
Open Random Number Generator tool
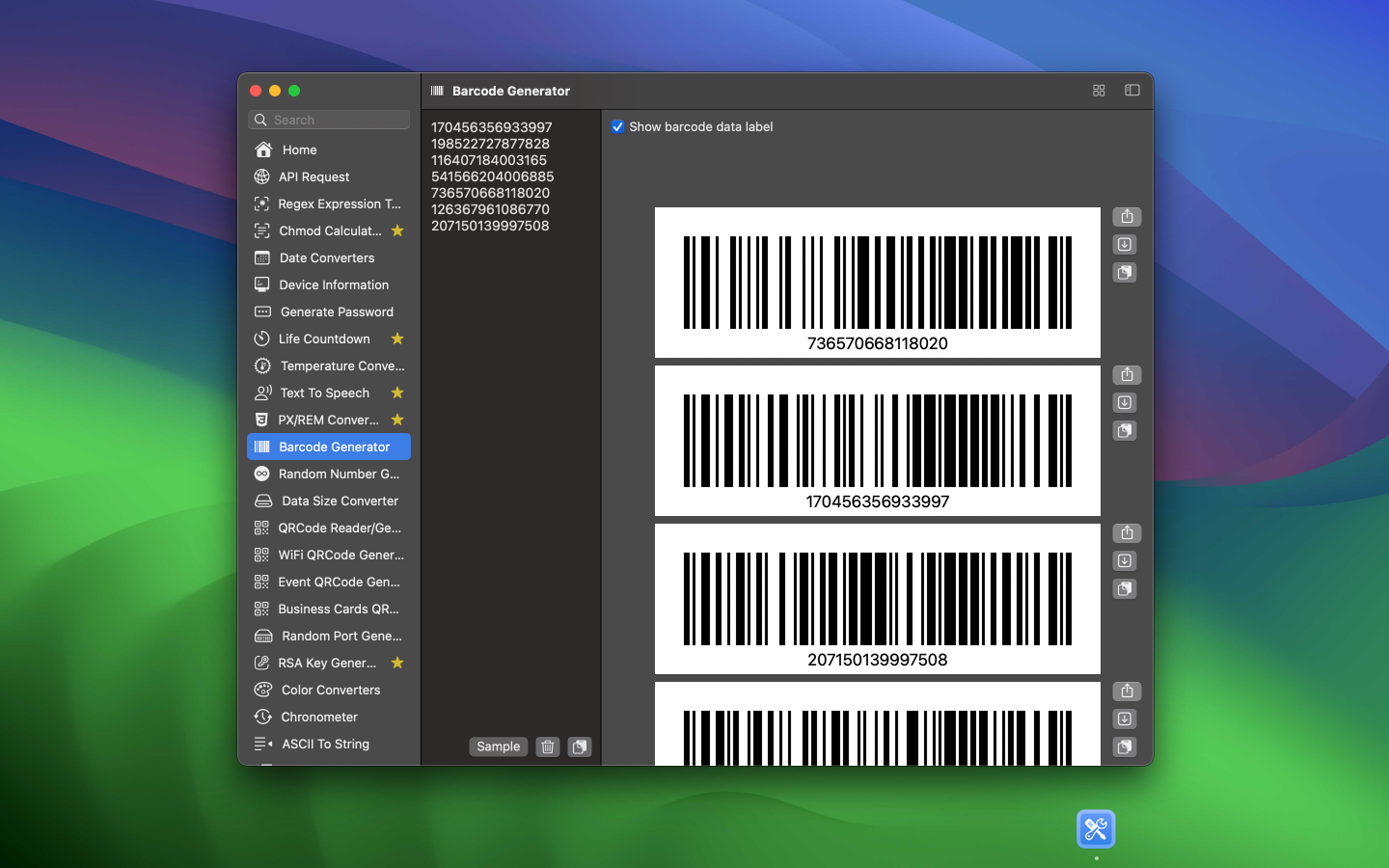(x=329, y=474)
